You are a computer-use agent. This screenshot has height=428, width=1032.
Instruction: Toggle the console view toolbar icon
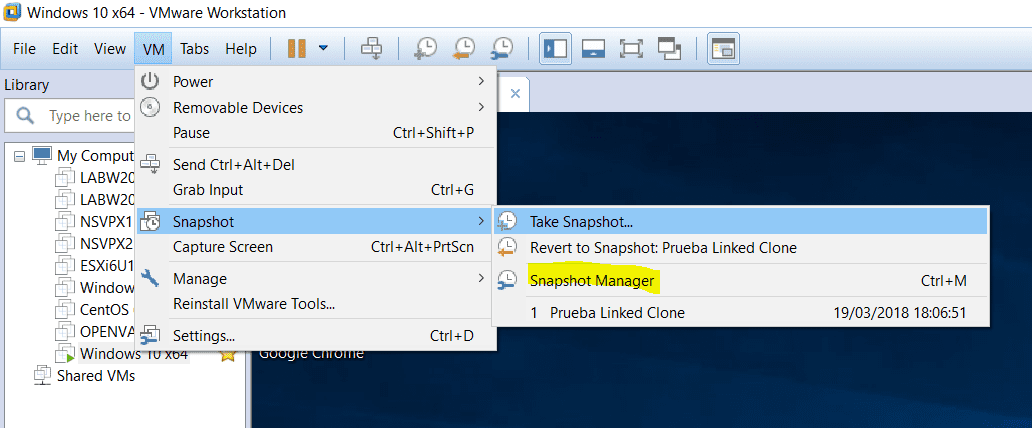pos(722,48)
